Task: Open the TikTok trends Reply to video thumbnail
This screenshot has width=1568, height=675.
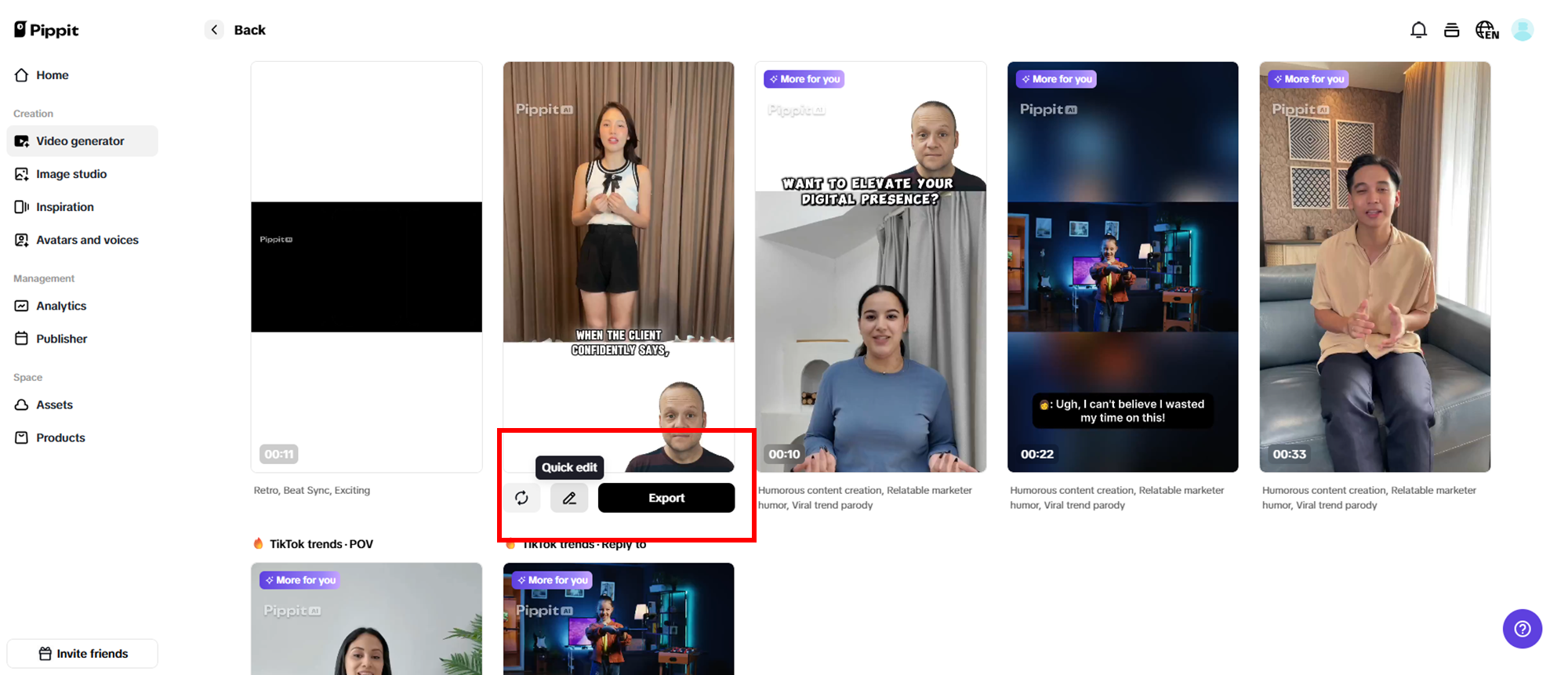Action: (619, 619)
